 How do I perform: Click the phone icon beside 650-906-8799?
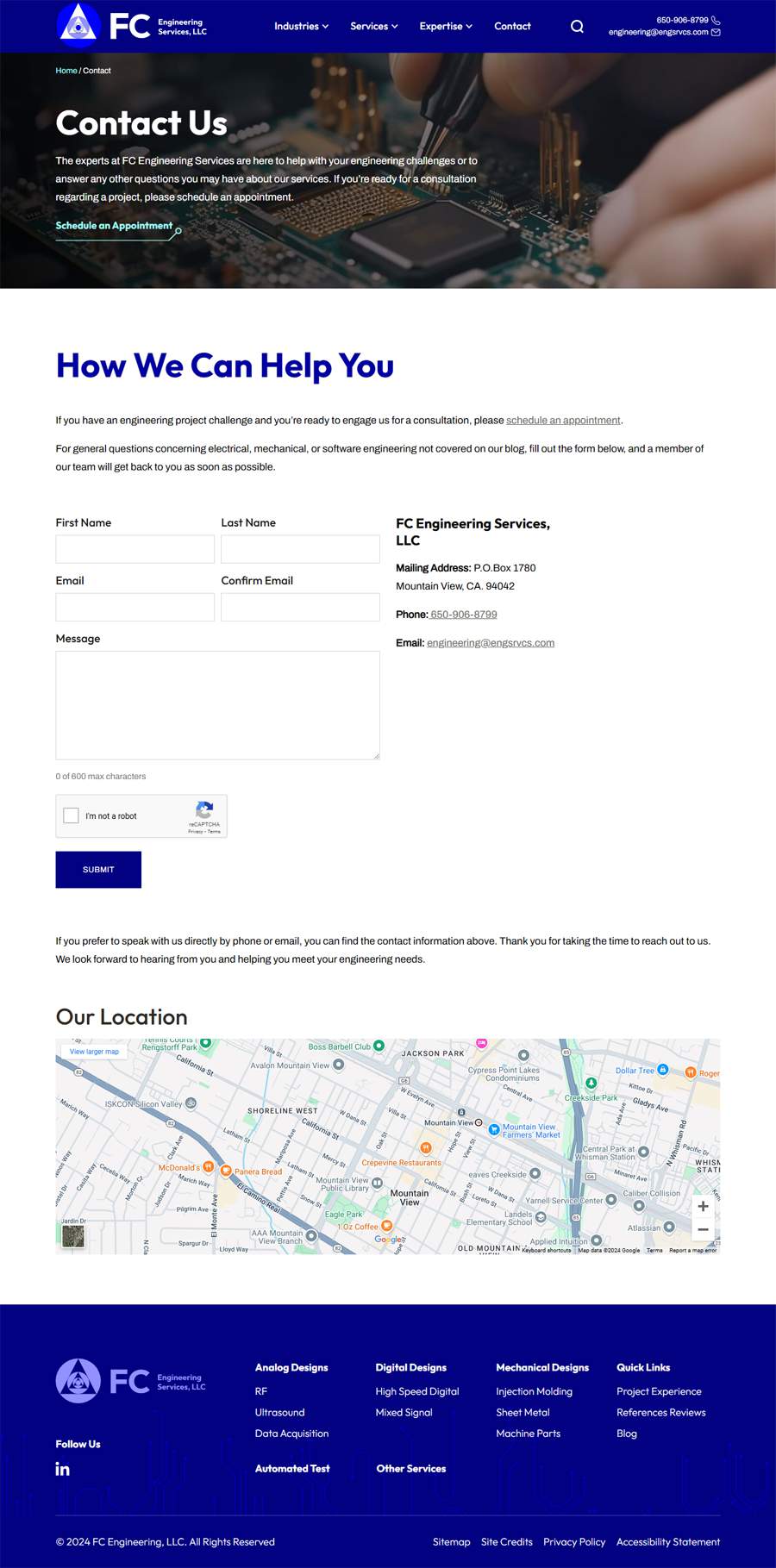(716, 20)
